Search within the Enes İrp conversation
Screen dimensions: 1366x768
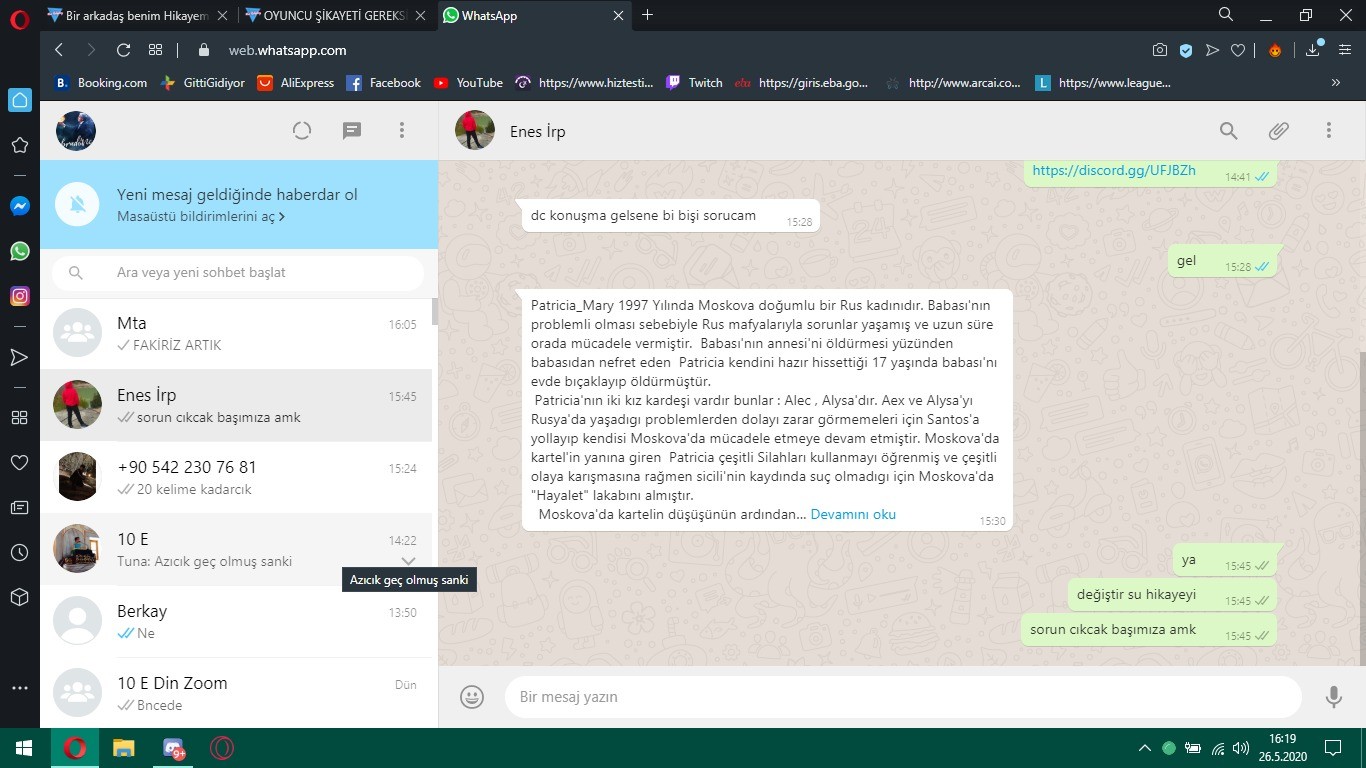pos(1228,131)
